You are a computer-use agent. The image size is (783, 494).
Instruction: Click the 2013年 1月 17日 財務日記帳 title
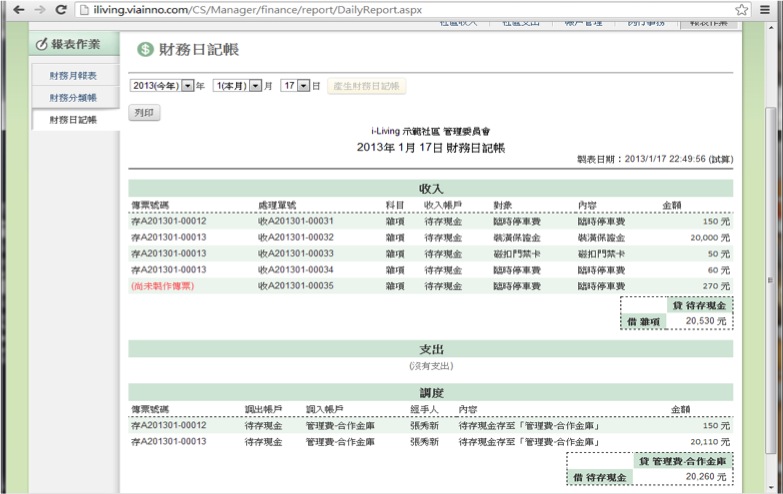point(431,148)
